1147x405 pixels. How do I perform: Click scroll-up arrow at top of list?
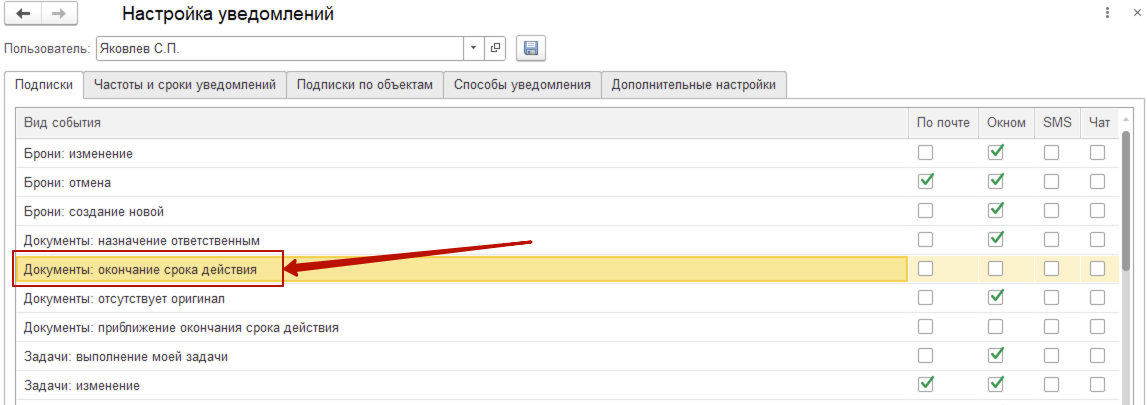[x=1126, y=123]
